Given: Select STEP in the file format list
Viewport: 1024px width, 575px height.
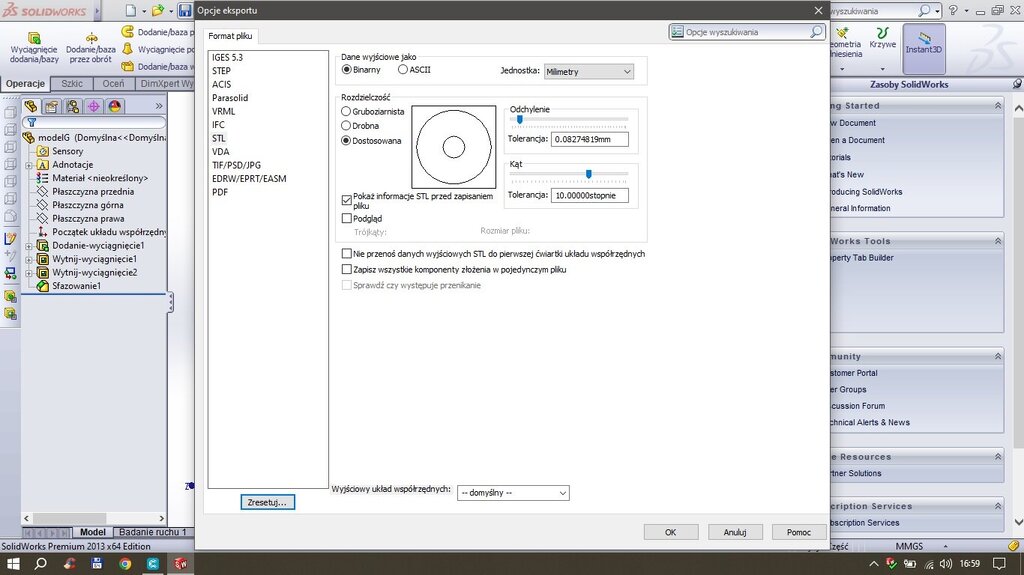Looking at the screenshot, I should (x=221, y=71).
